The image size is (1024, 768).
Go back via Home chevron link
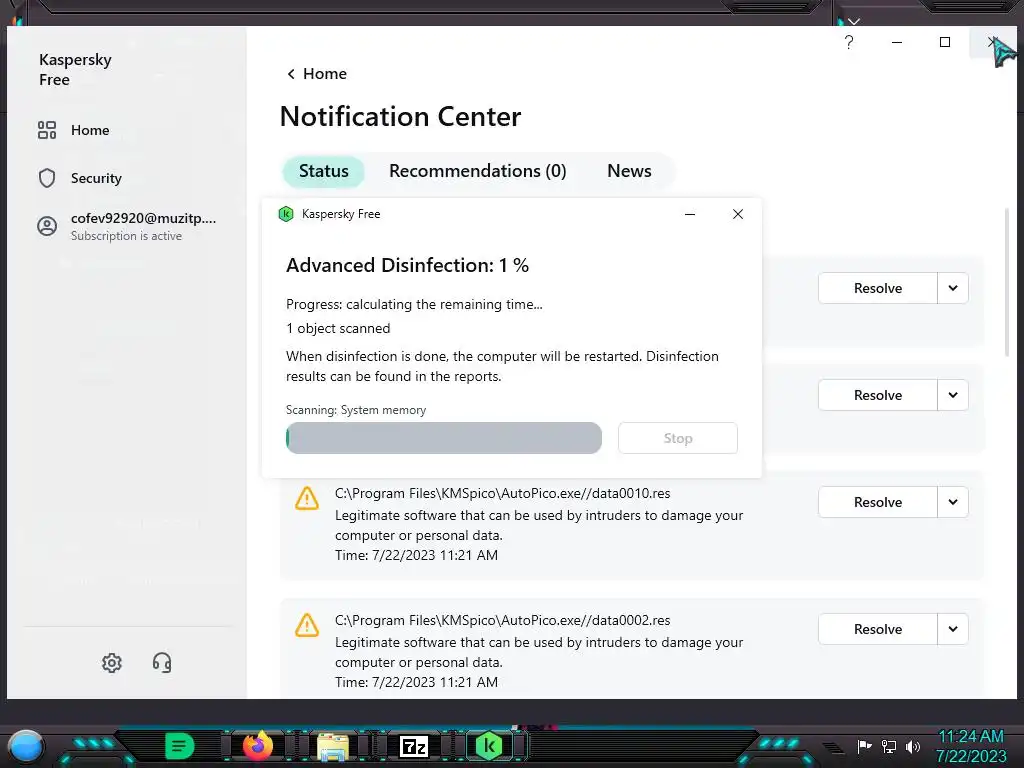coord(317,74)
